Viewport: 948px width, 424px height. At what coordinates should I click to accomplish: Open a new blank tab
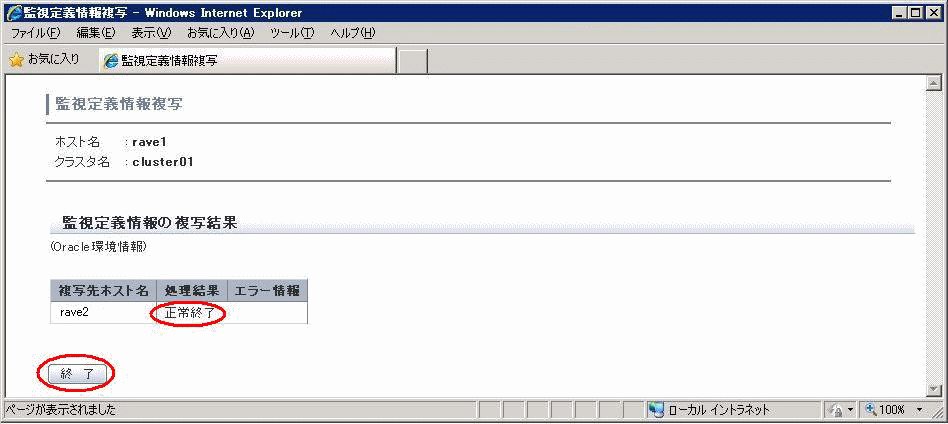click(413, 61)
